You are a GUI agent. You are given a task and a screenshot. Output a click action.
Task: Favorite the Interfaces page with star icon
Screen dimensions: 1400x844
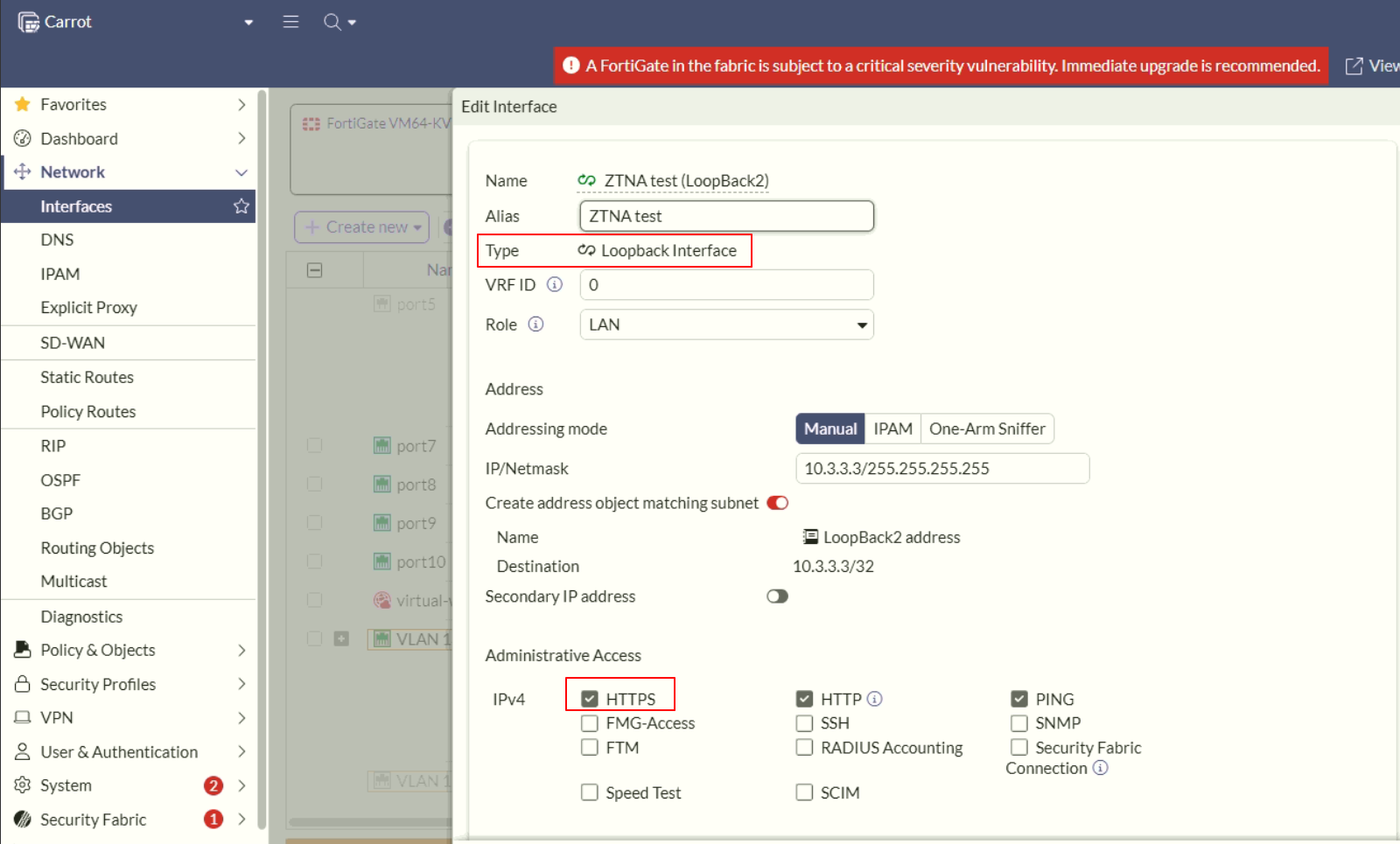[x=241, y=206]
